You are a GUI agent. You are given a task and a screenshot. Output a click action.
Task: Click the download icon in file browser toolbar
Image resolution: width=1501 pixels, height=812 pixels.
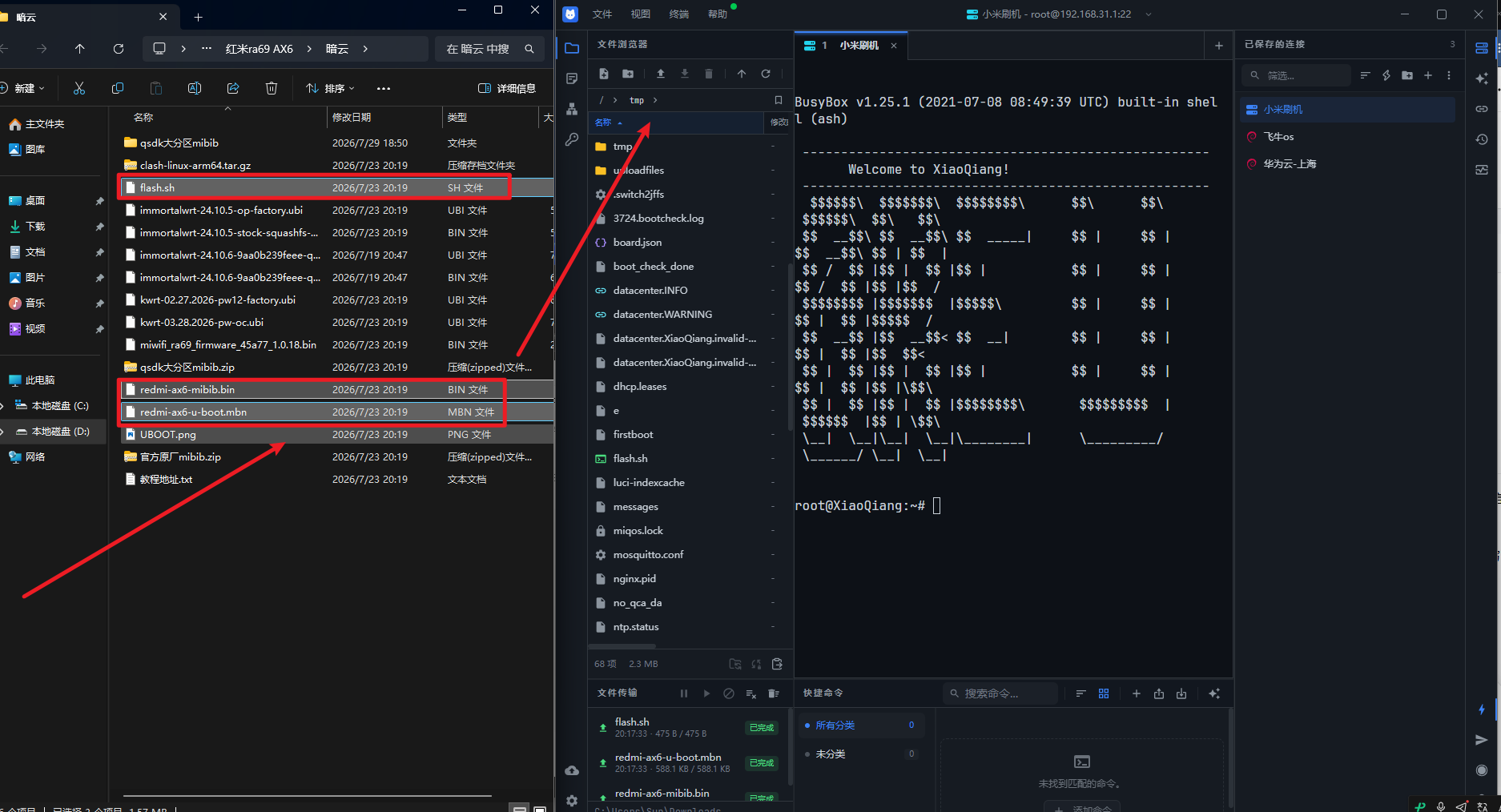(x=685, y=74)
